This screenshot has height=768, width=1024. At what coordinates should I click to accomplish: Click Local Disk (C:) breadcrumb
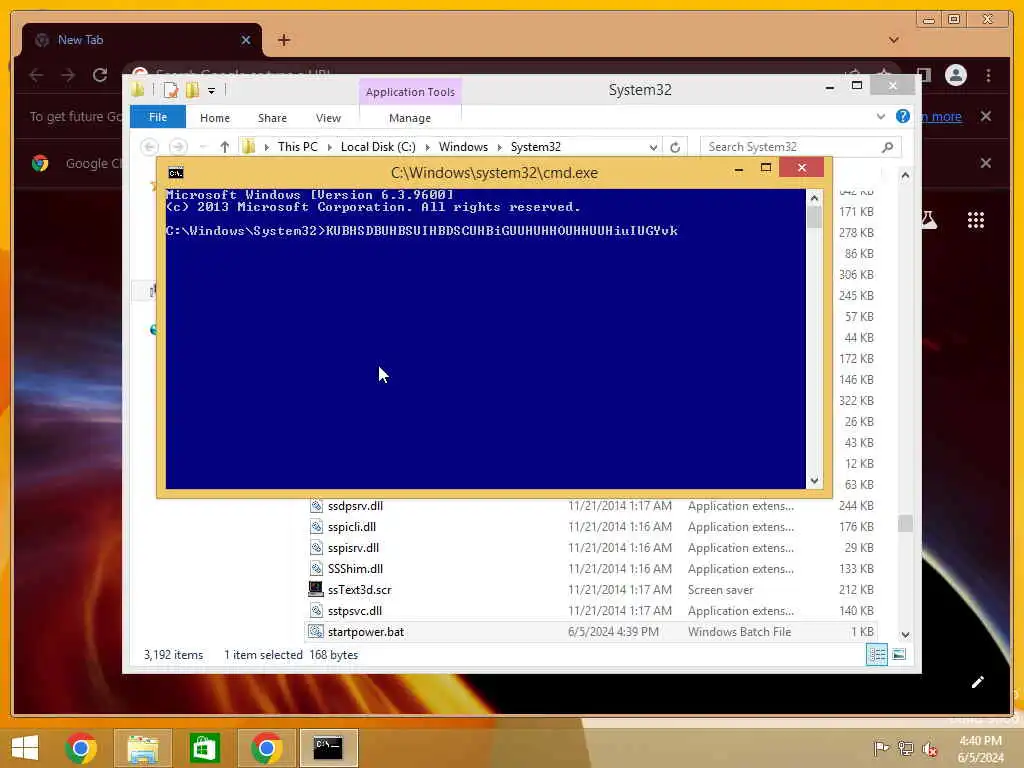pos(378,147)
